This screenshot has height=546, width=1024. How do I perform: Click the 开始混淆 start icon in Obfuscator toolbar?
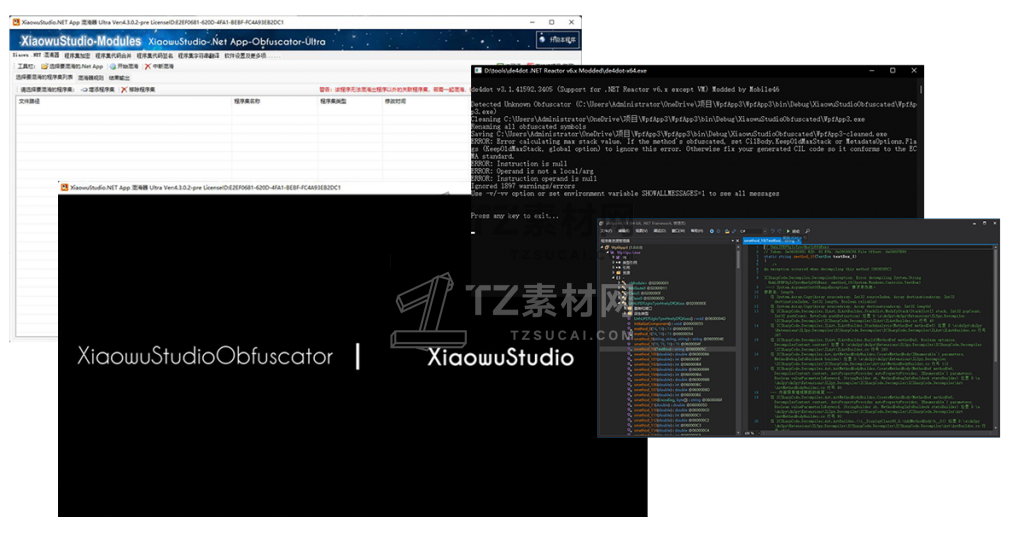[113, 67]
